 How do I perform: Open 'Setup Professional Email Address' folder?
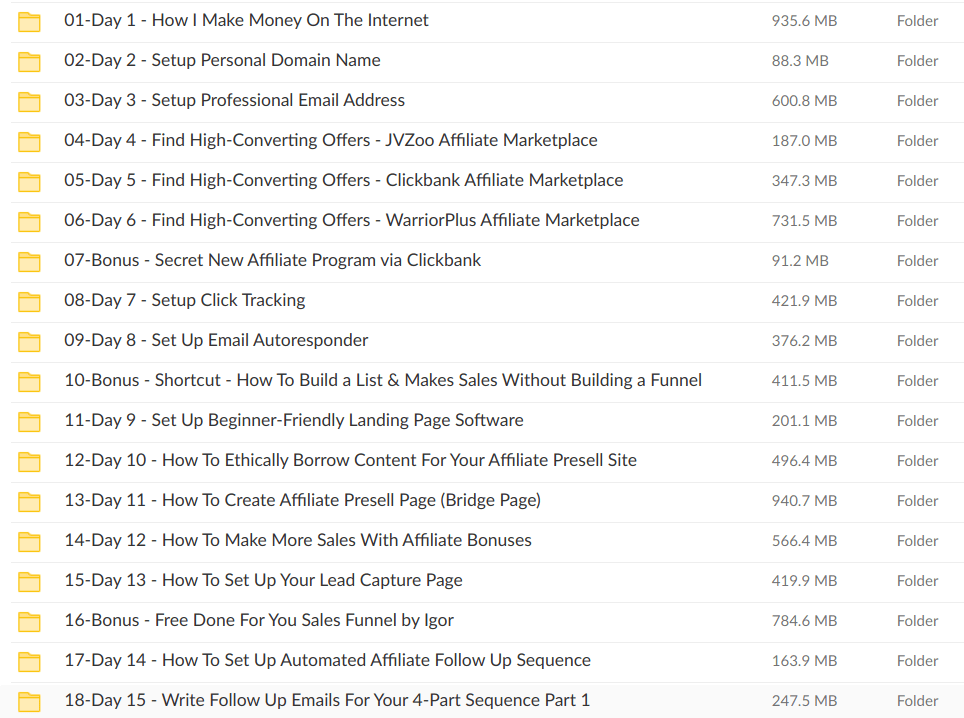(x=234, y=100)
